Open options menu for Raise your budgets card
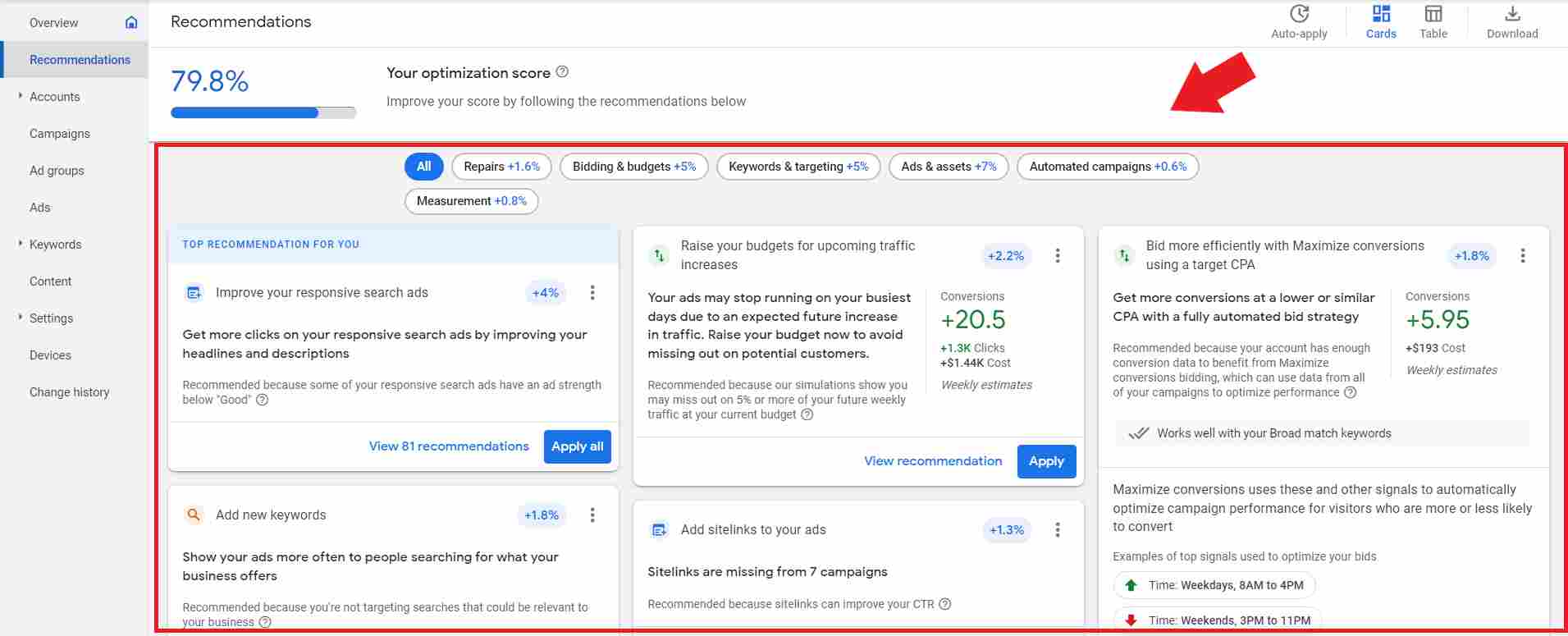Image resolution: width=1568 pixels, height=636 pixels. (1058, 256)
